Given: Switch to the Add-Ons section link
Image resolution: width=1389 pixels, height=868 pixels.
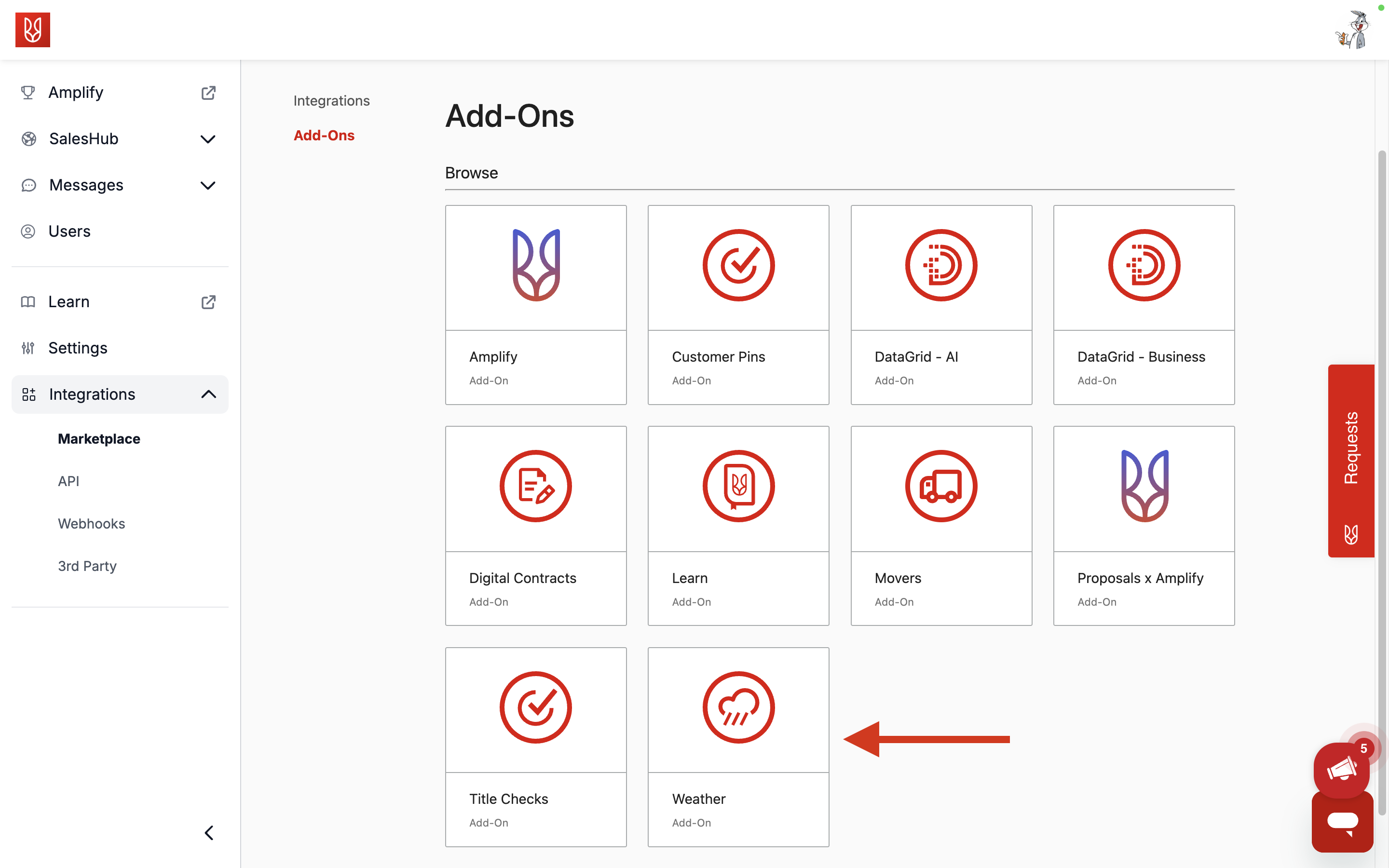Looking at the screenshot, I should click(x=324, y=136).
